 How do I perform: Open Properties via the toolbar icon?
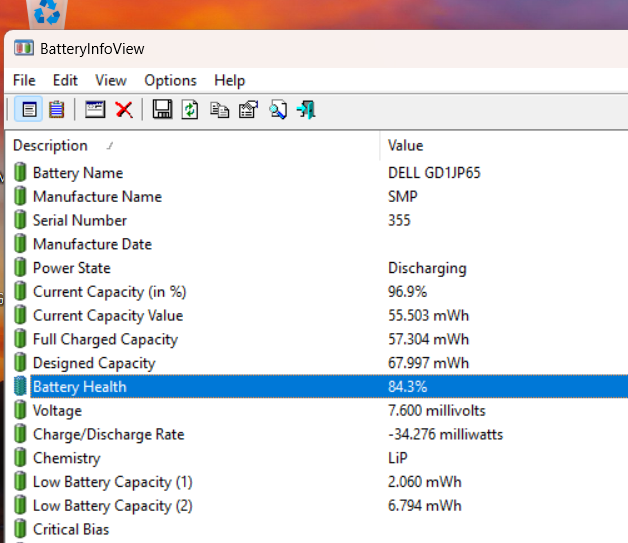tap(248, 109)
